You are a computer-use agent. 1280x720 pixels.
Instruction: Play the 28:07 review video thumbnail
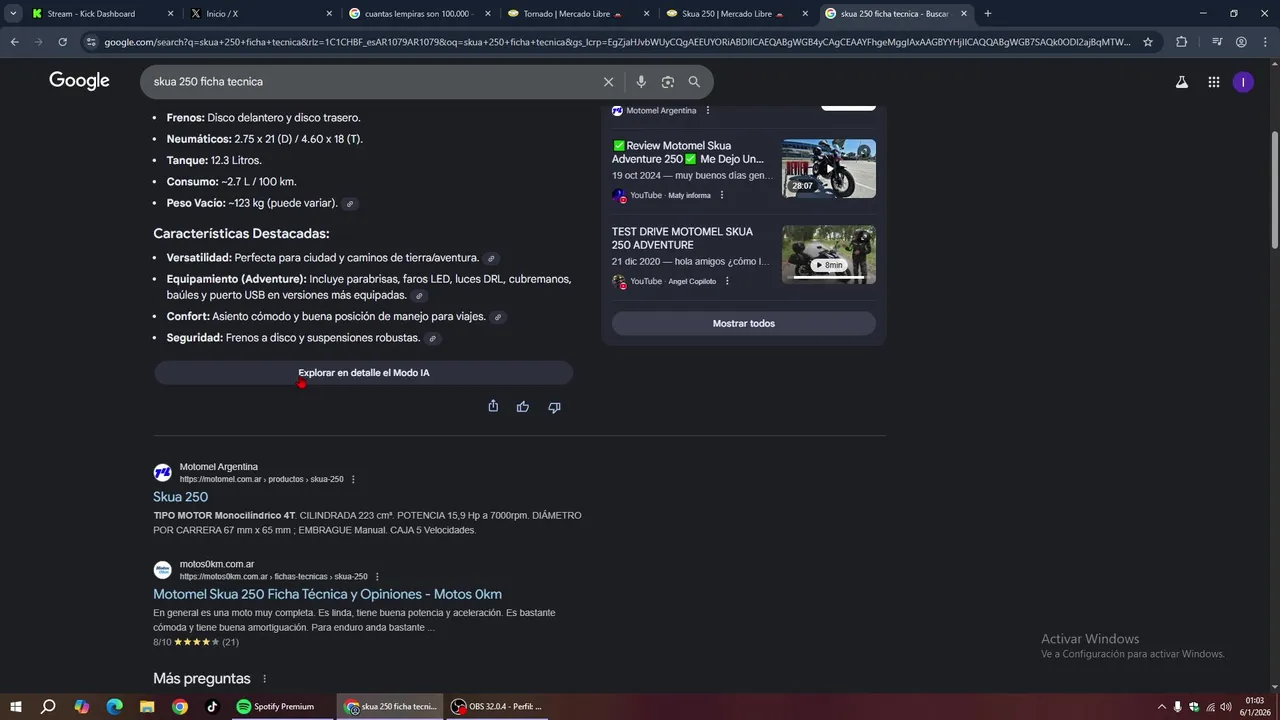click(829, 168)
